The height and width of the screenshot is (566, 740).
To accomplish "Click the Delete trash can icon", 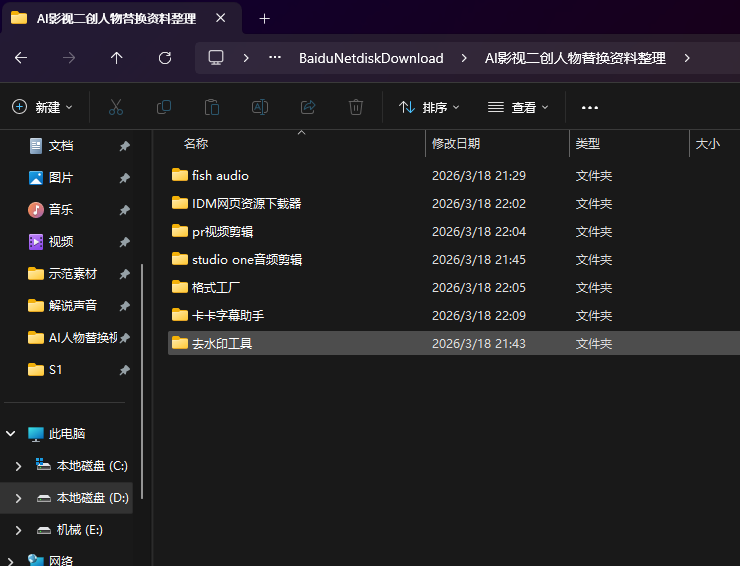I will [356, 107].
